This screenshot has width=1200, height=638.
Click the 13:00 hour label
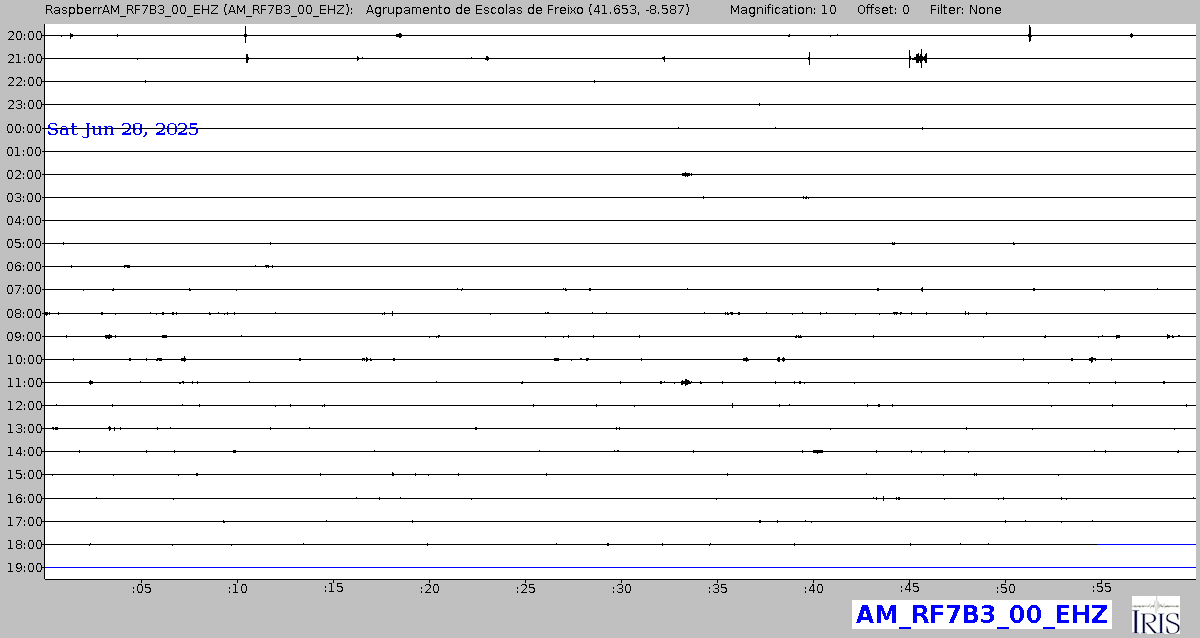click(x=24, y=429)
